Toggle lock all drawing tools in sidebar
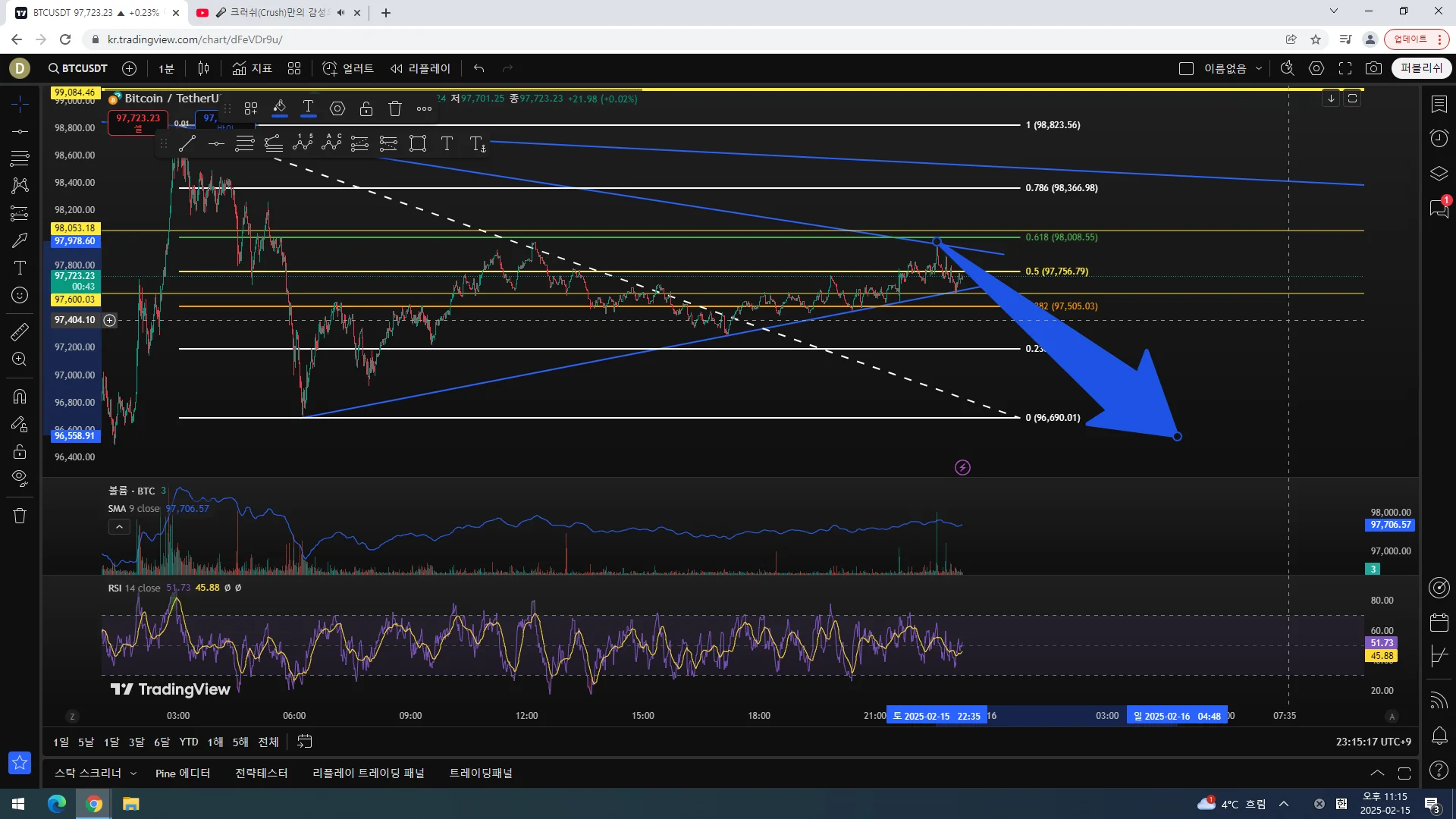This screenshot has width=1456, height=819. [x=20, y=452]
